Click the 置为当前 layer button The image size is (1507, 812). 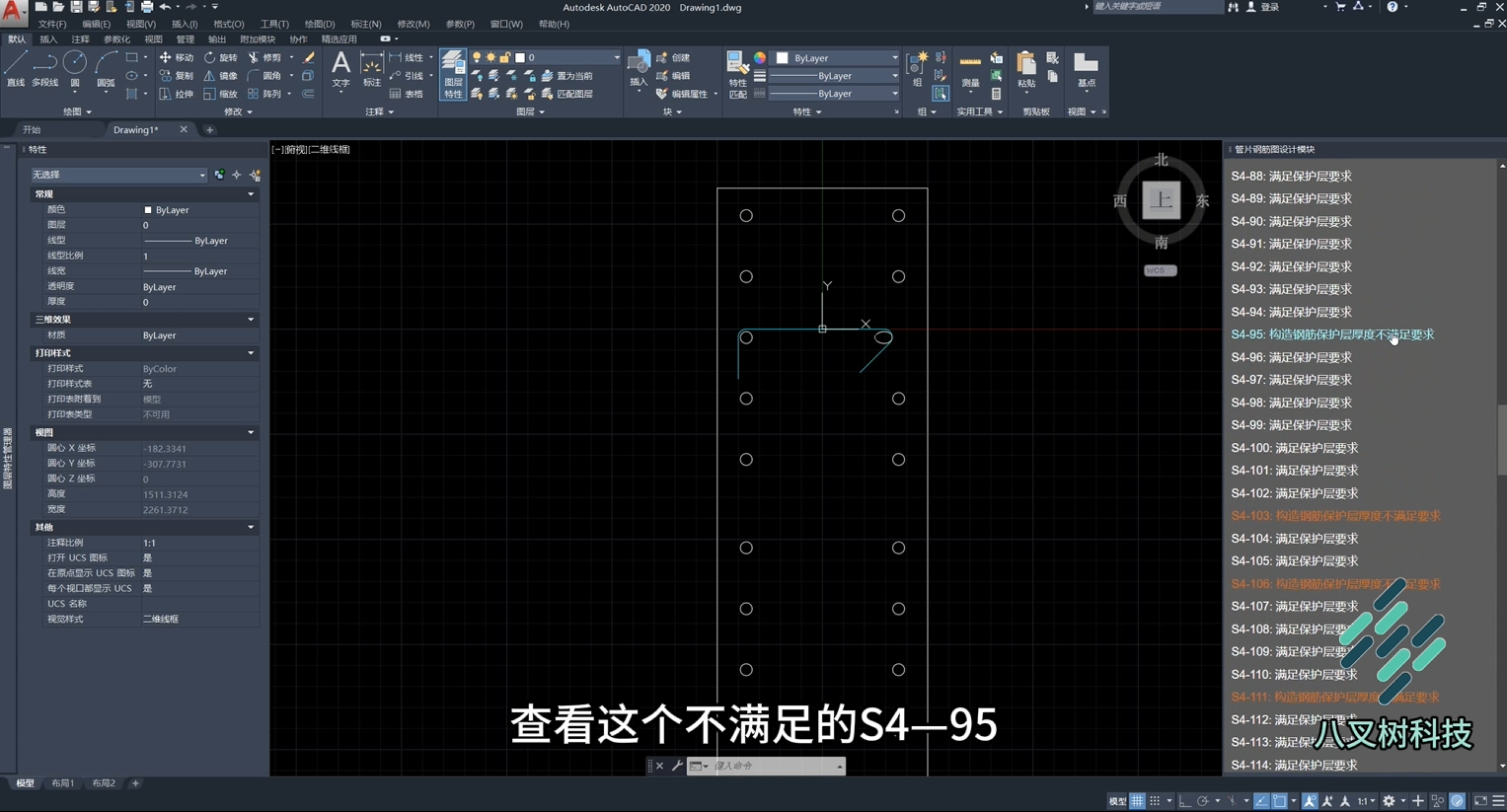[566, 76]
